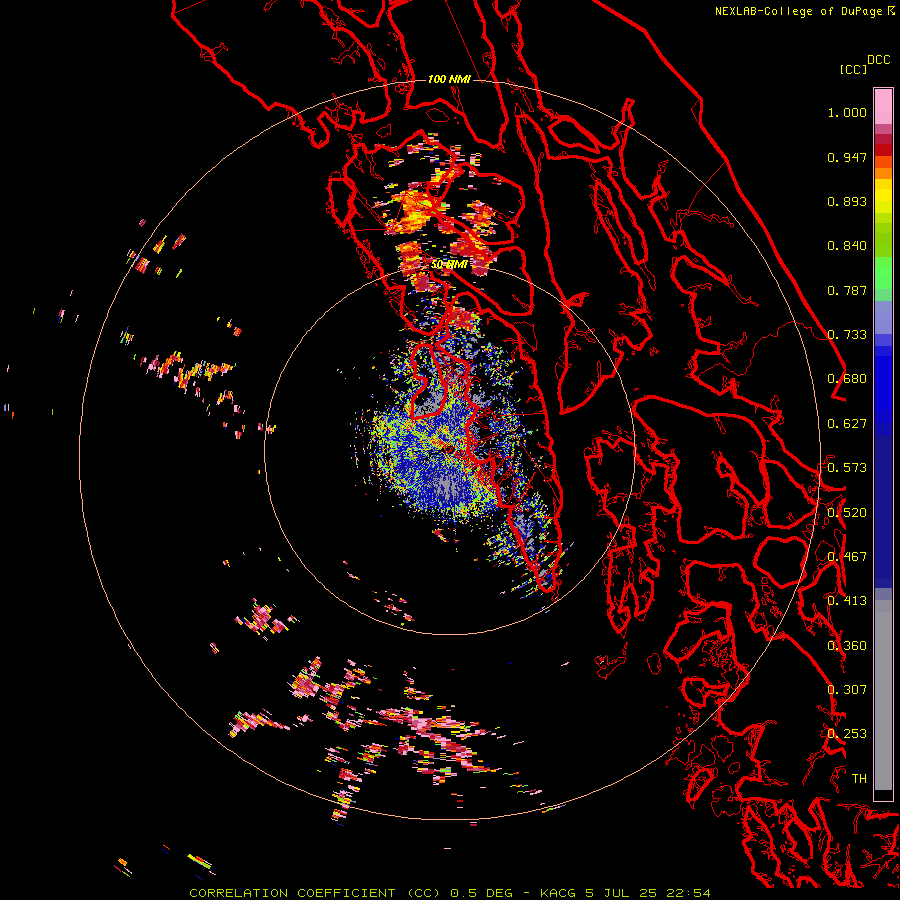Click the 0.947 scale value
900x900 pixels.
(847, 157)
